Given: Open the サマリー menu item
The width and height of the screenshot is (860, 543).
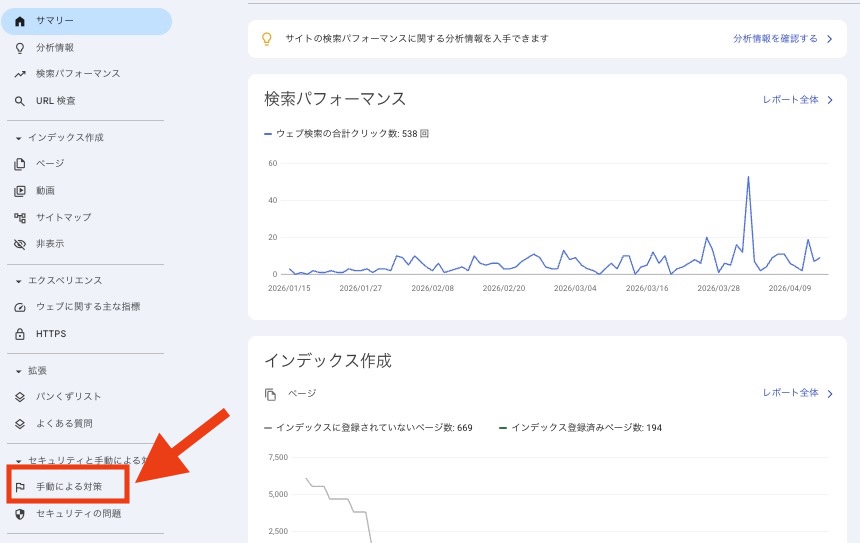Looking at the screenshot, I should (x=87, y=21).
